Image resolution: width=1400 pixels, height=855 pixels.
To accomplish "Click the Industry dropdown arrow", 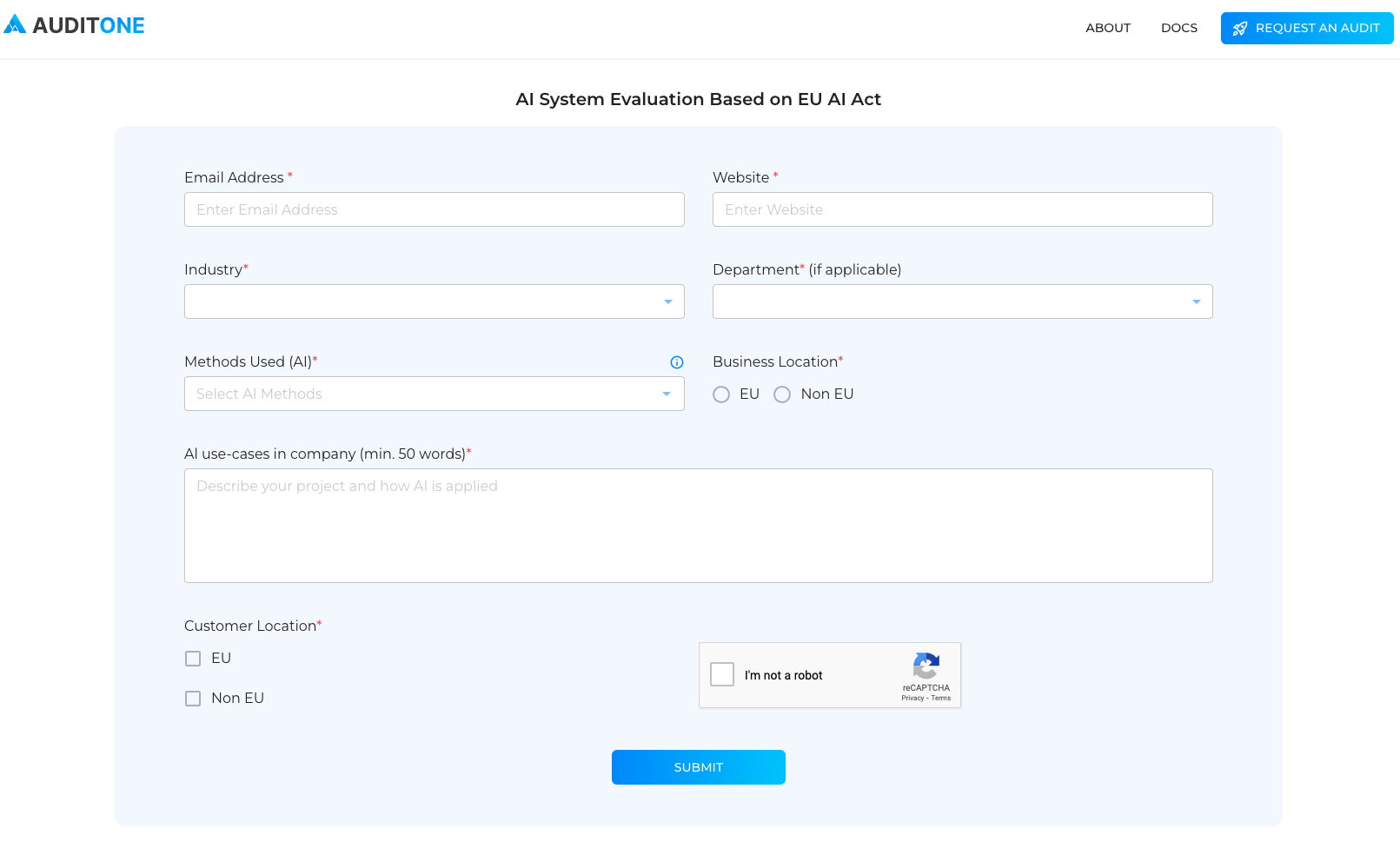I will 667,302.
